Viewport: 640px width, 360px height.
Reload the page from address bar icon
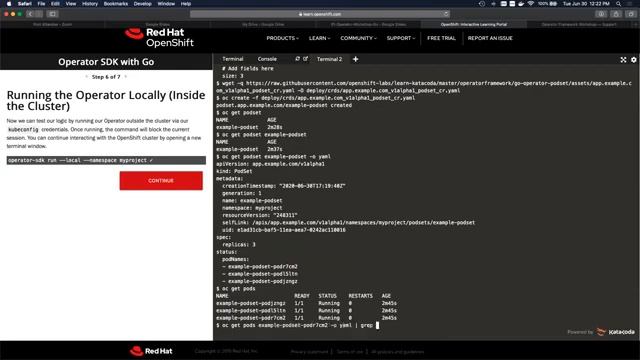446,14
